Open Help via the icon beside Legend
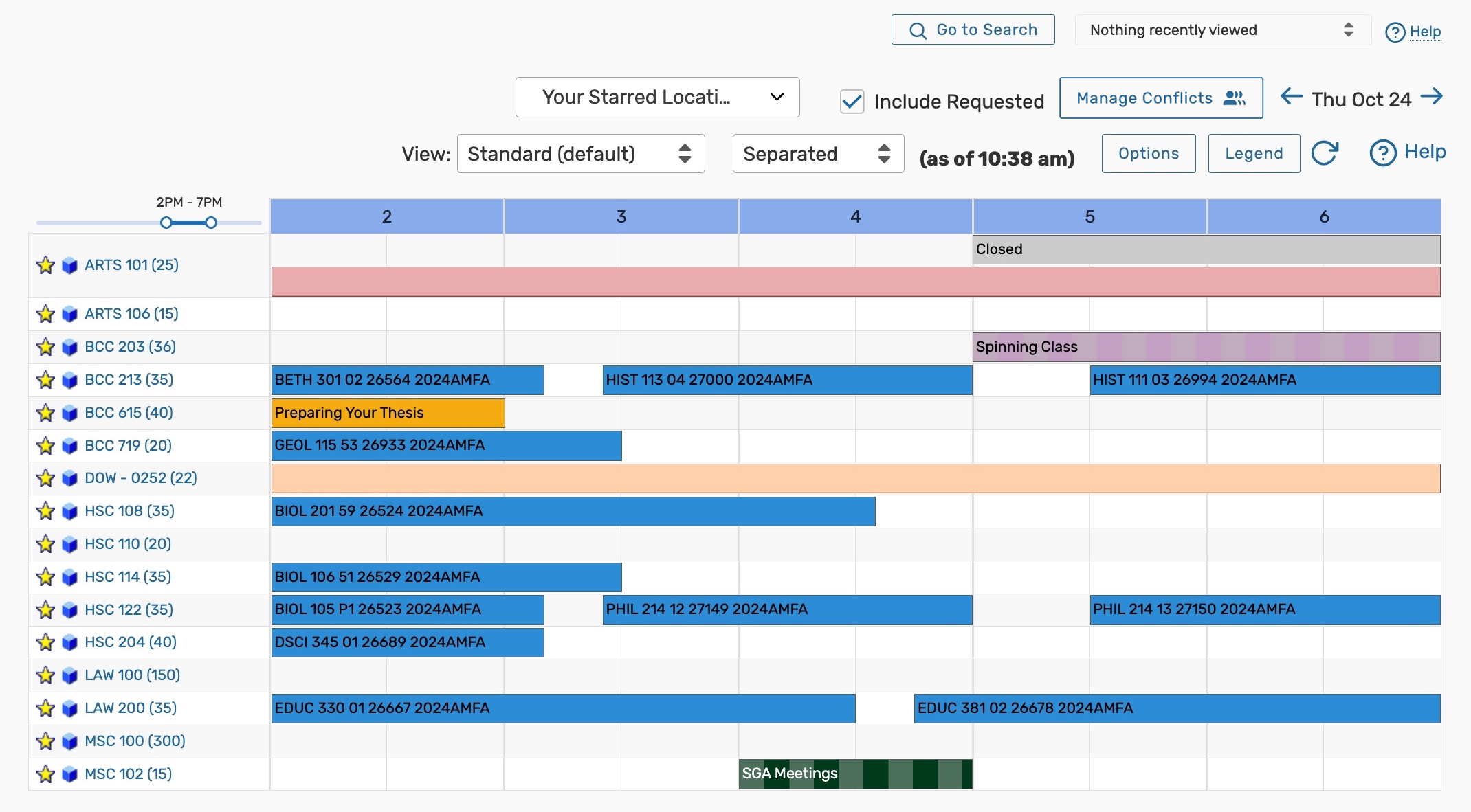This screenshot has width=1471, height=812. tap(1384, 153)
